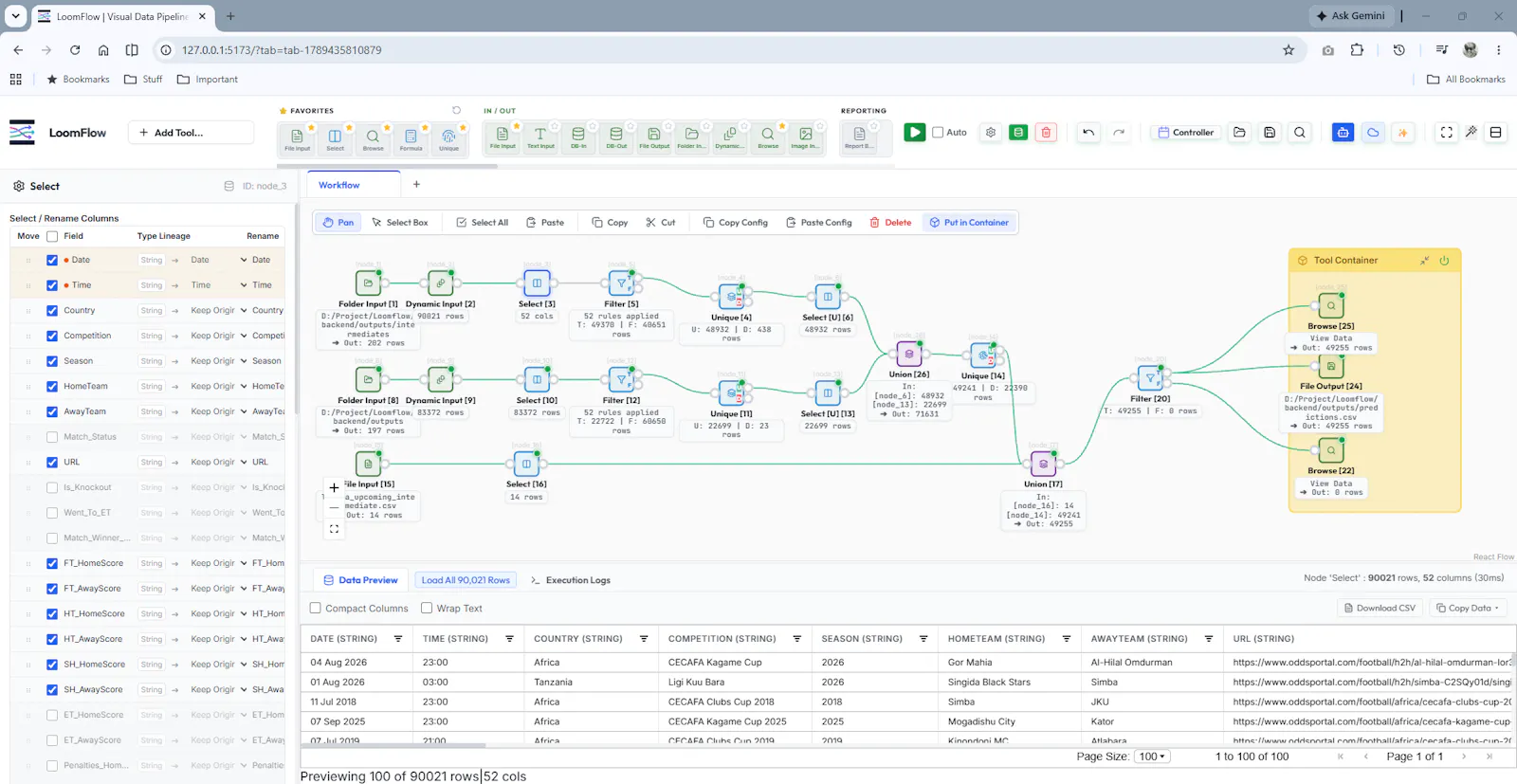Viewport: 1517px width, 784px height.
Task: Check the Match_Status field checkbox
Action: click(x=52, y=437)
